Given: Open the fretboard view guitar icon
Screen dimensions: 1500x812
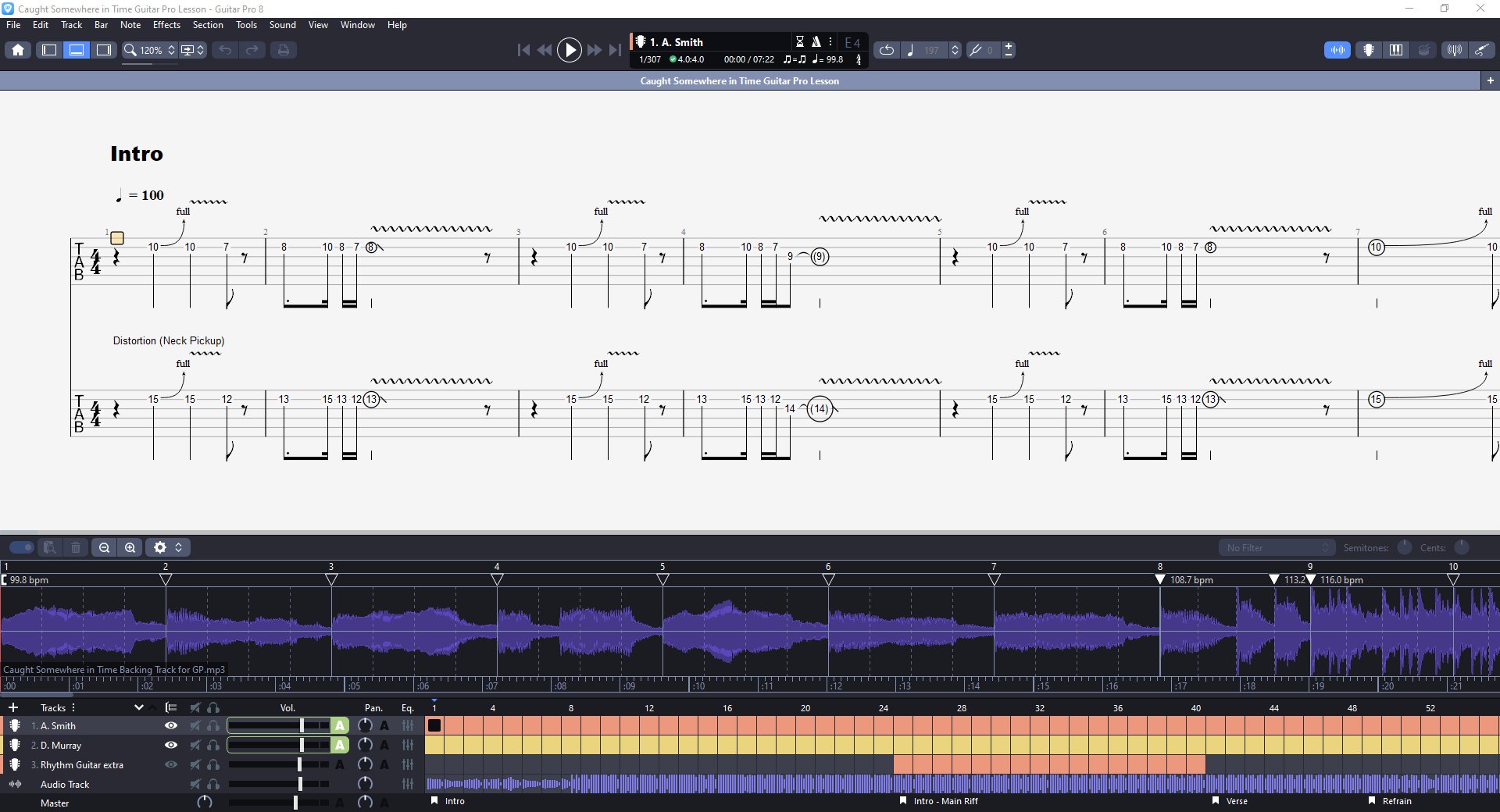Looking at the screenshot, I should click(1369, 50).
